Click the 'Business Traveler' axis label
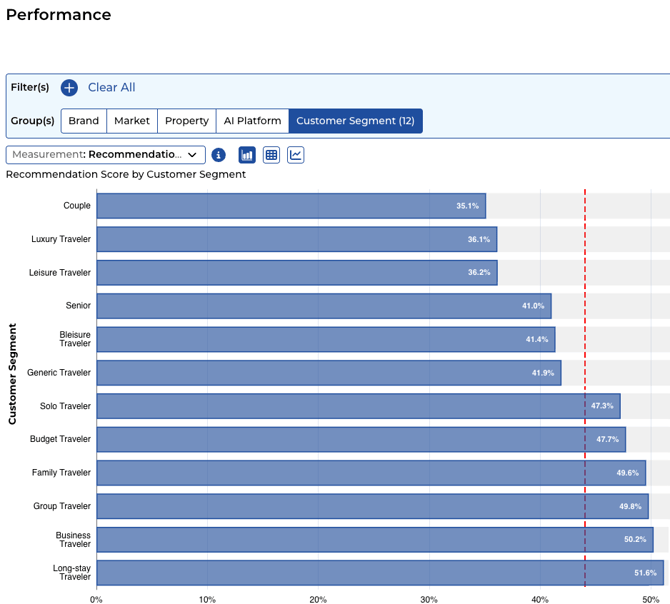Screen dimensions: 670x604 pyautogui.click(x=73, y=539)
